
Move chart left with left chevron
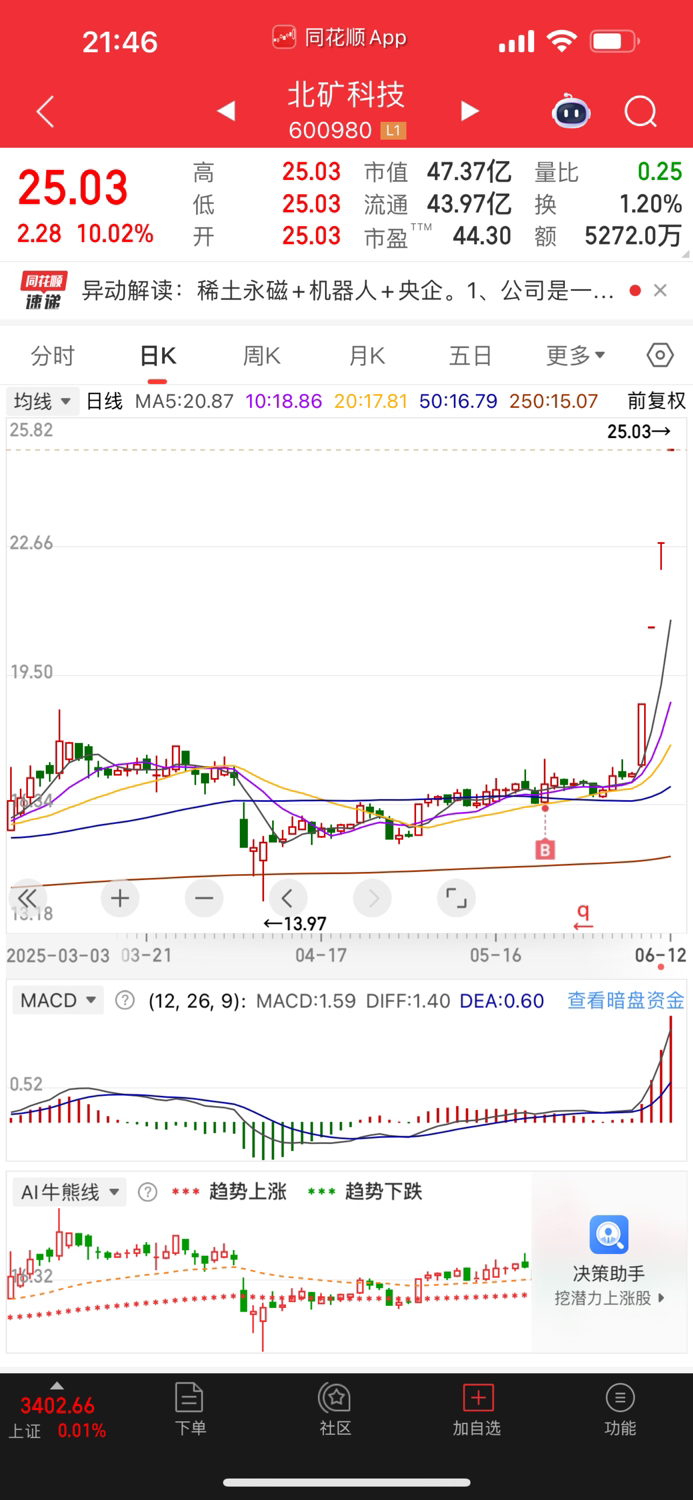point(287,898)
